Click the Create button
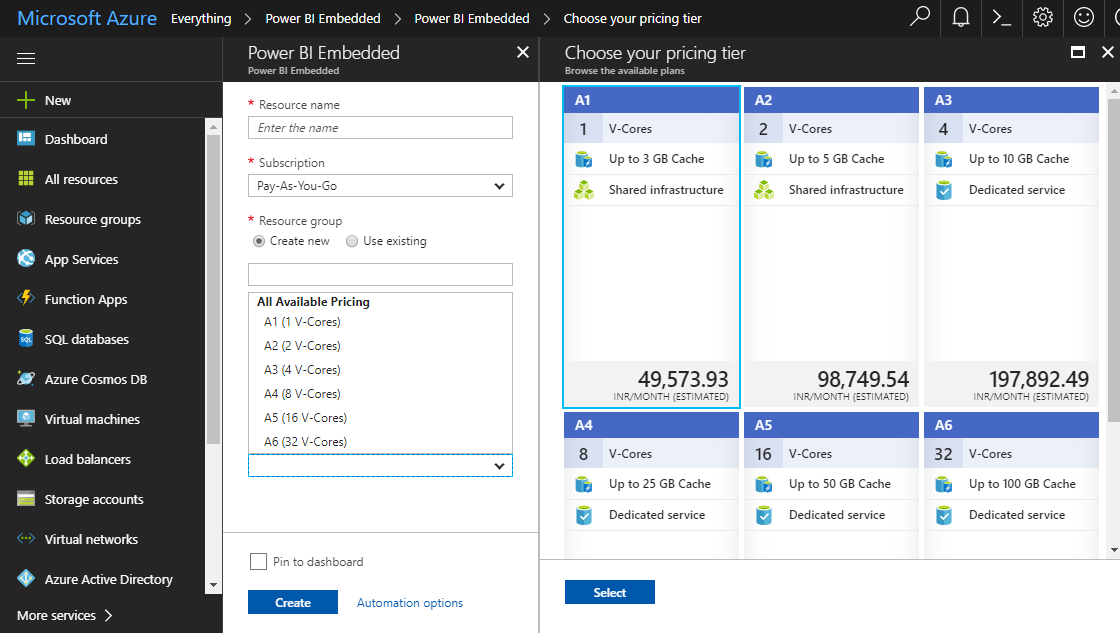The image size is (1120, 633). pyautogui.click(x=293, y=603)
